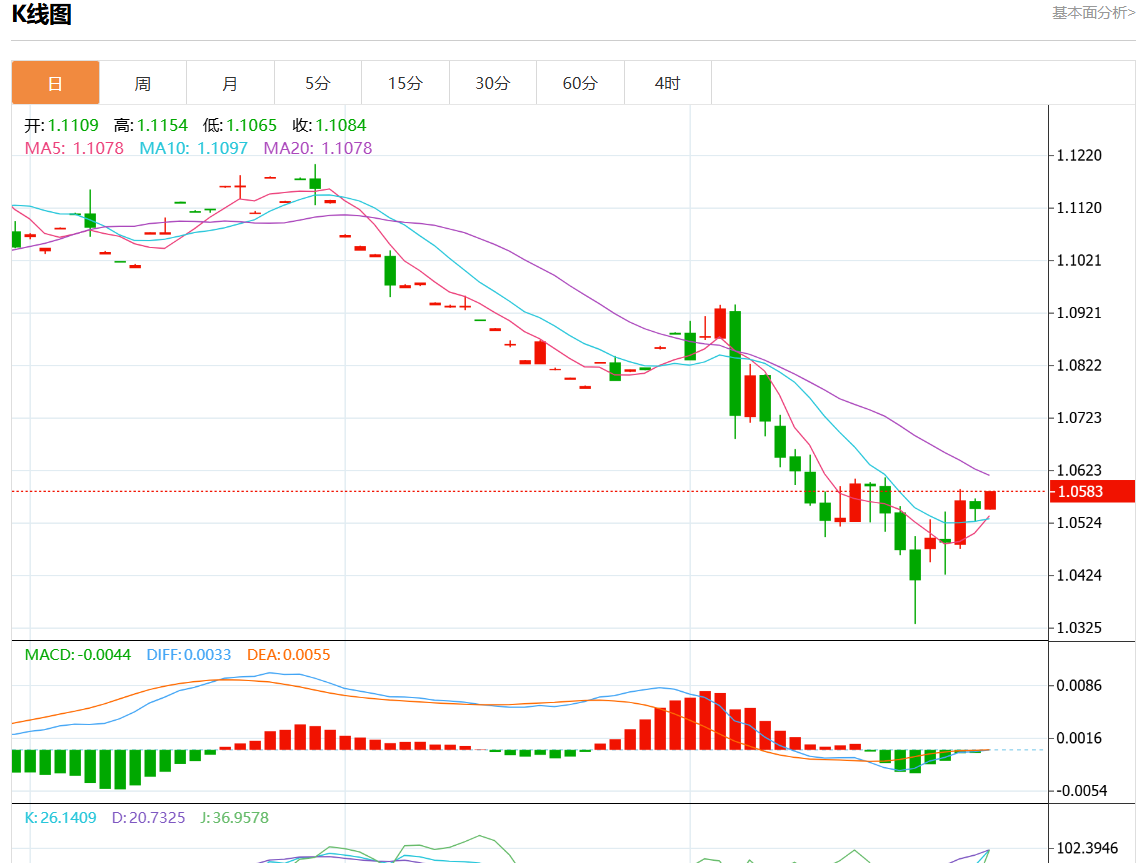Click the MA10 indicator label
The height and width of the screenshot is (863, 1146).
click(193, 148)
